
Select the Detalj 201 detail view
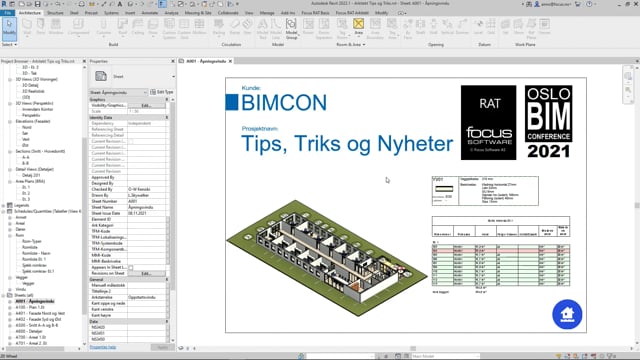(x=31, y=175)
